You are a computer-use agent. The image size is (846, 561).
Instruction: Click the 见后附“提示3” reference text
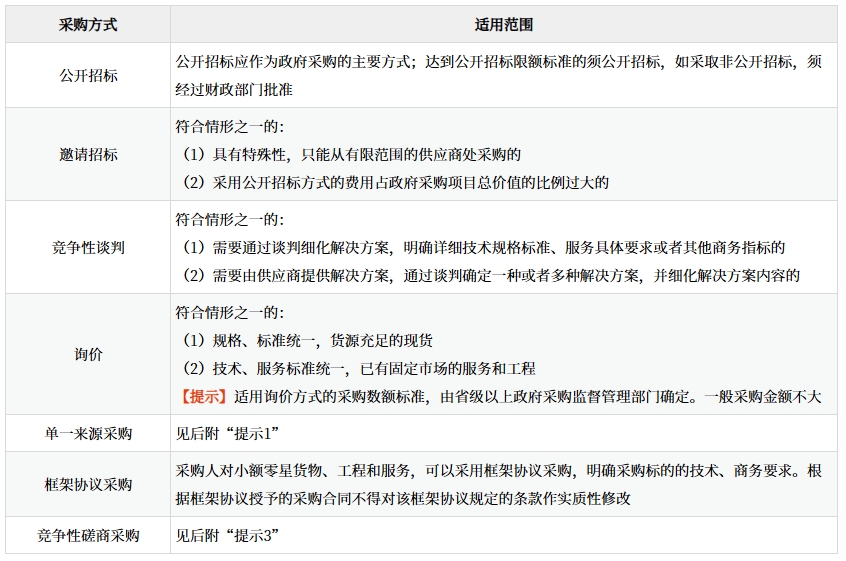pos(226,535)
